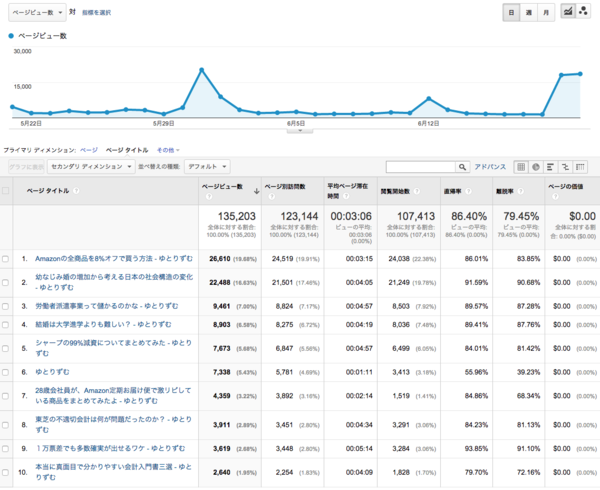
Task: Check row 3 労働者派遣事業 checkbox
Action: coord(5,306)
